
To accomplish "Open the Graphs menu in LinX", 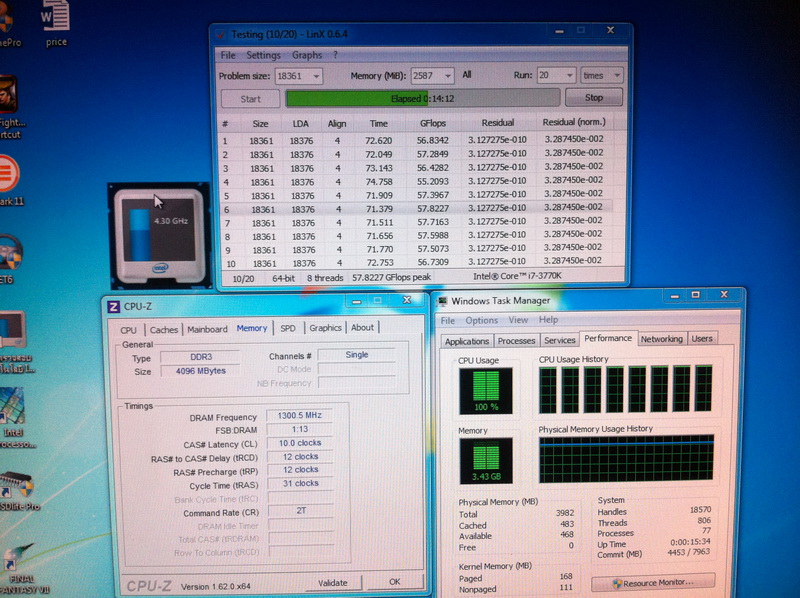I will coord(307,55).
